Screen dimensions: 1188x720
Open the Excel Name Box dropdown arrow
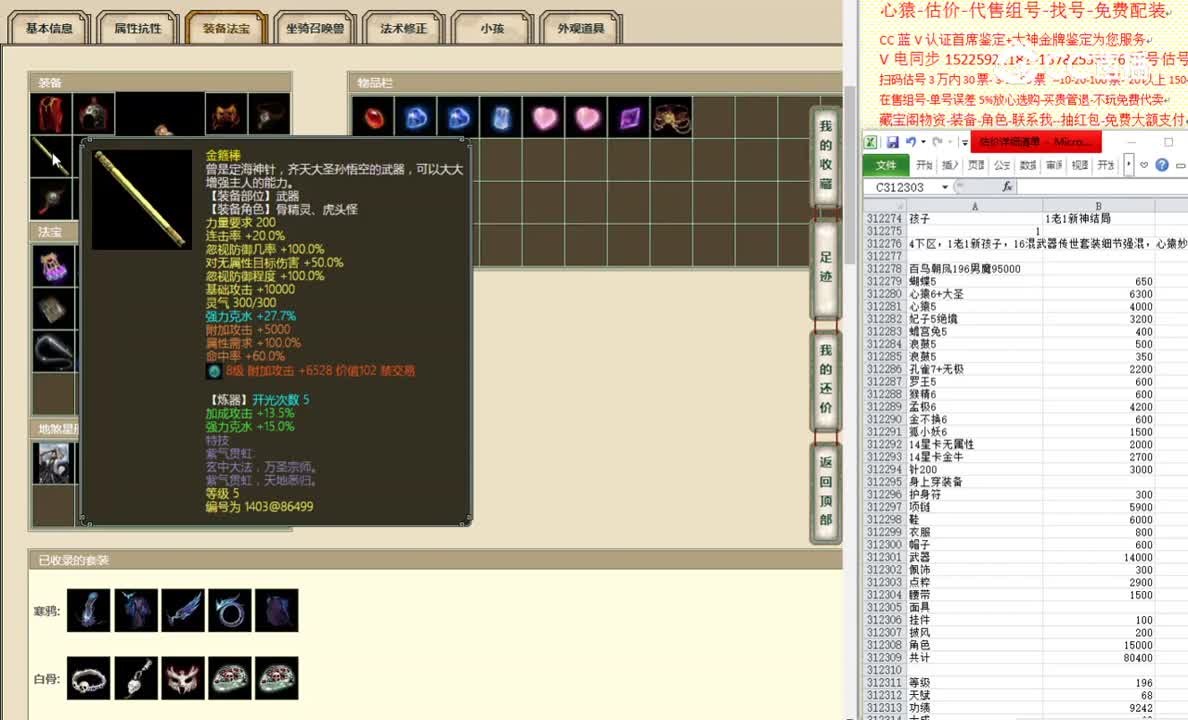(945, 187)
